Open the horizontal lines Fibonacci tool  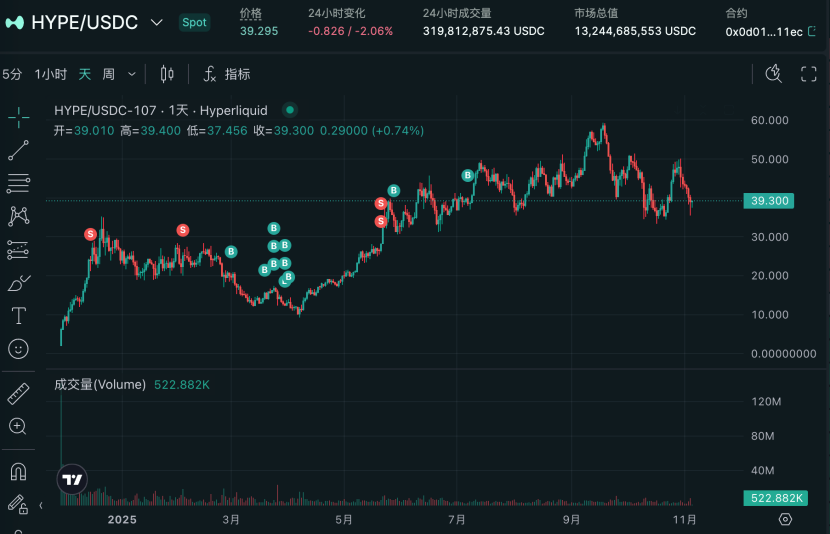[19, 183]
